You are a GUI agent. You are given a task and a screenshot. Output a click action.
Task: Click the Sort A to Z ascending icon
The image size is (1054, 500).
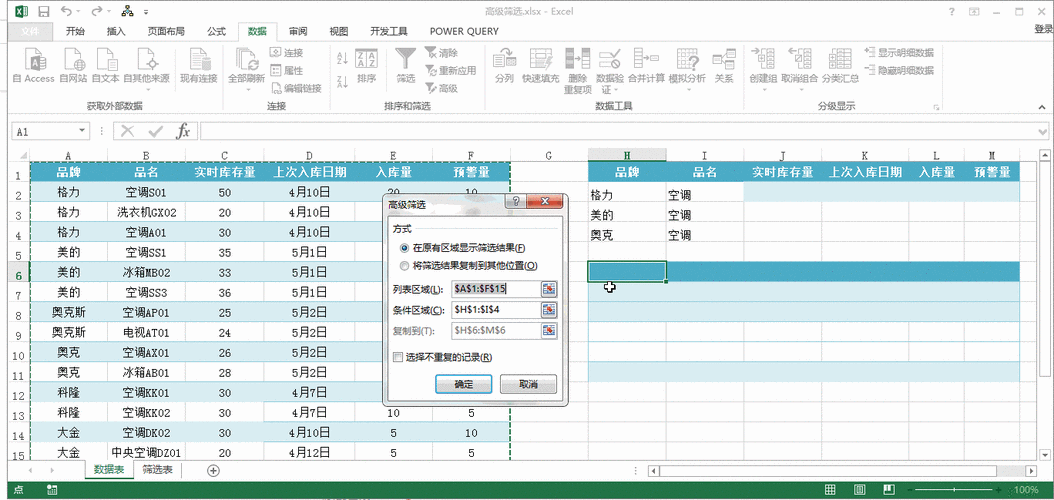[x=342, y=58]
